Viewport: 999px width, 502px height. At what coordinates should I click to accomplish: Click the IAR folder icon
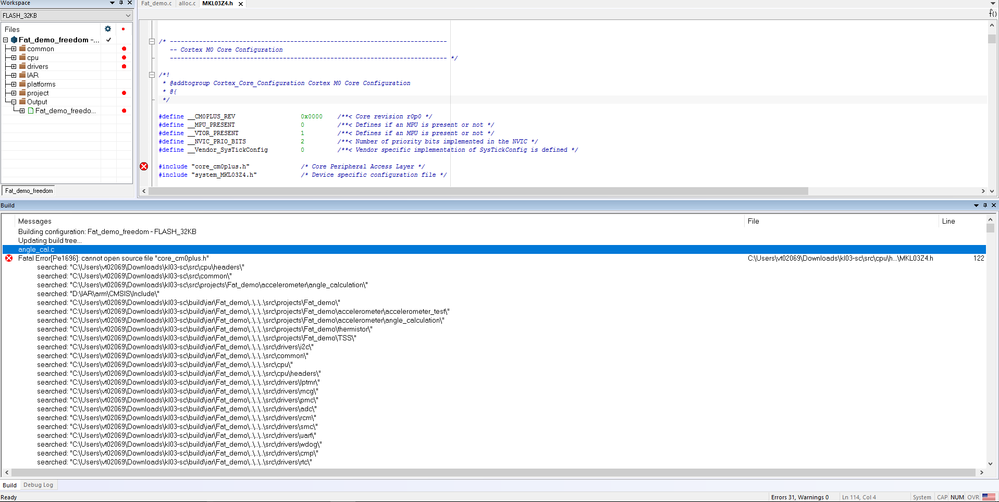coord(22,75)
